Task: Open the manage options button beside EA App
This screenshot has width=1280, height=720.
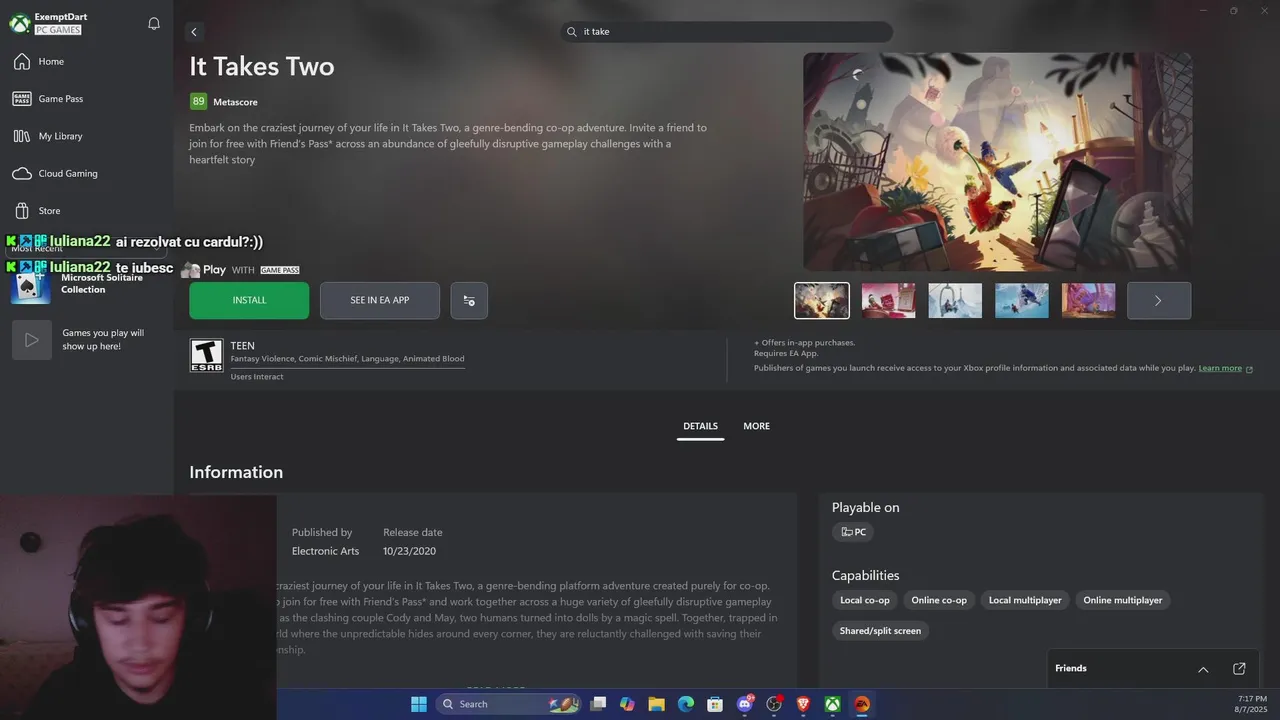Action: [x=469, y=300]
